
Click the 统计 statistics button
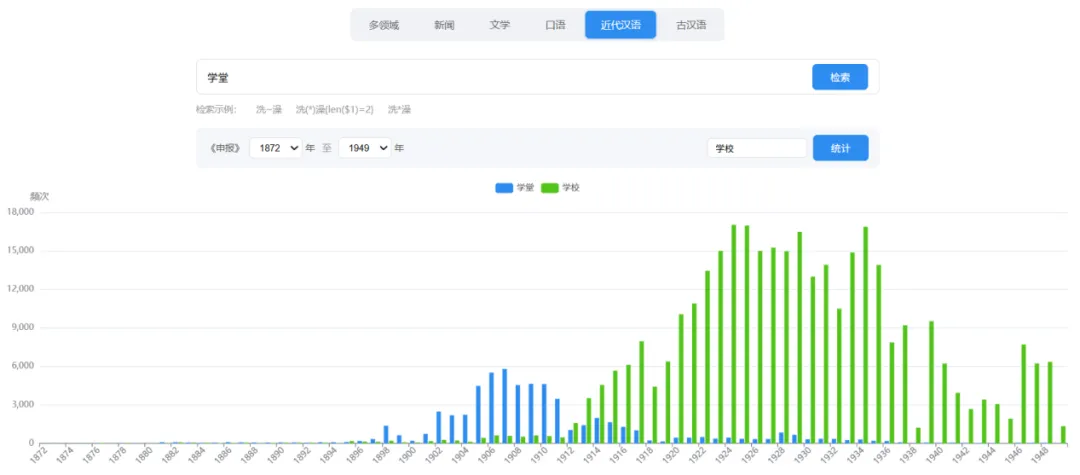click(840, 148)
